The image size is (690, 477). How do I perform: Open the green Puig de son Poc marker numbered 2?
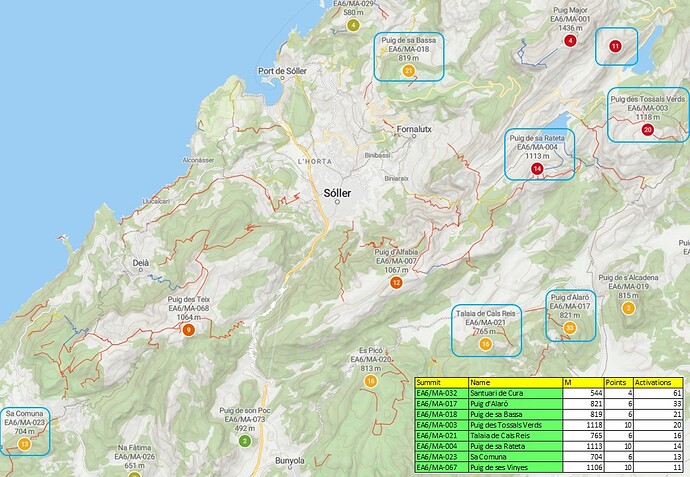click(245, 441)
